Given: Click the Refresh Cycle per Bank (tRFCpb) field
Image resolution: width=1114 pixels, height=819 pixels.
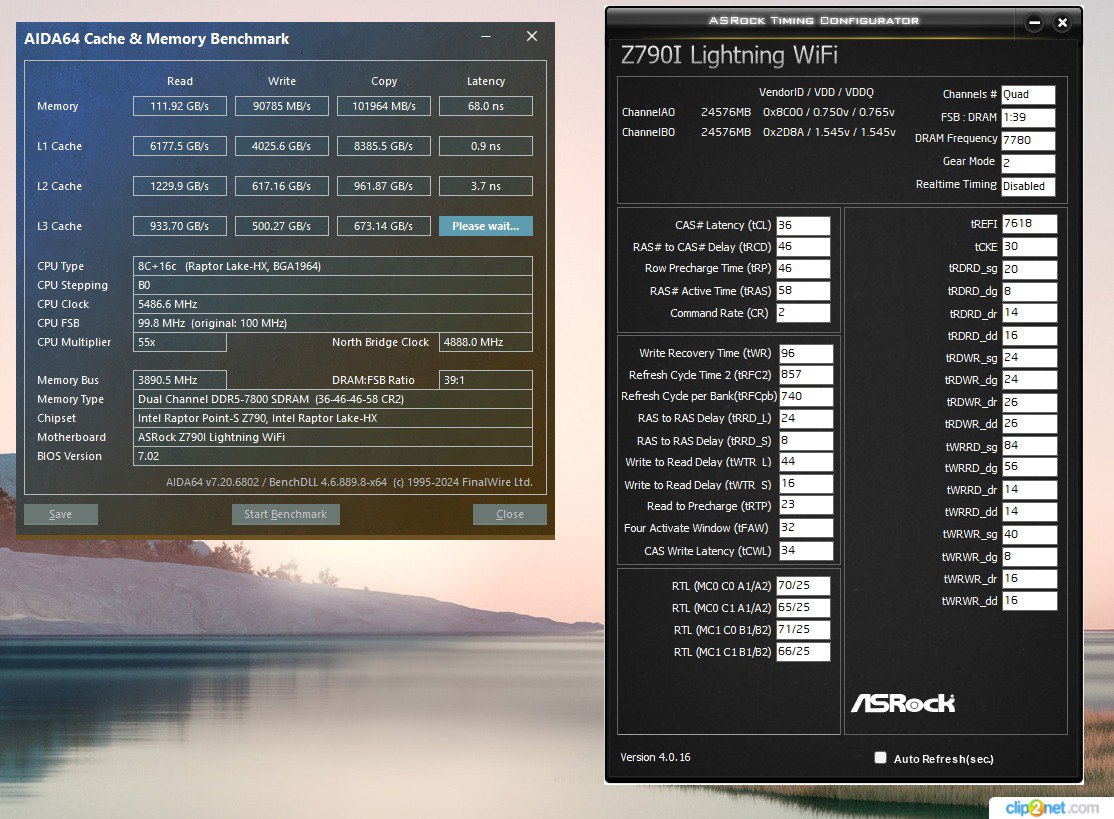Looking at the screenshot, I should point(806,396).
